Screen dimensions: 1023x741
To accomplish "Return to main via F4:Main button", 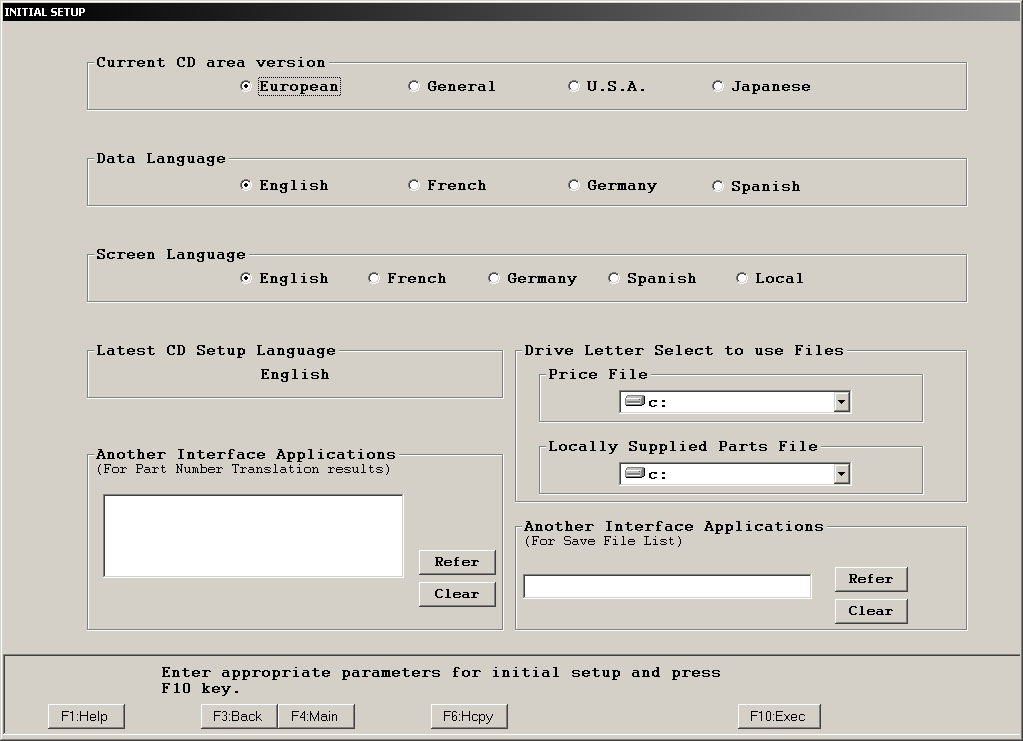I will click(315, 716).
